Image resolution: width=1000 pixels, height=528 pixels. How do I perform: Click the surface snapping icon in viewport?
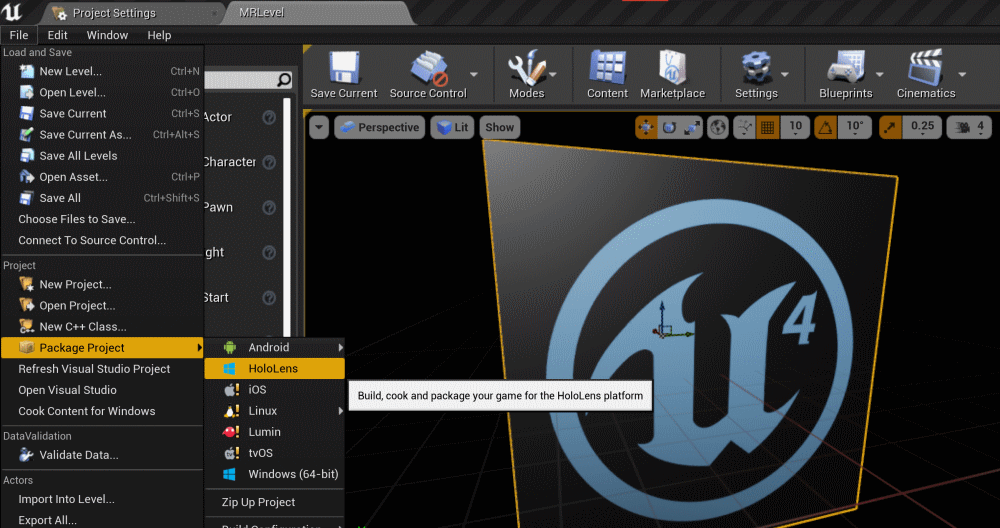pyautogui.click(x=744, y=128)
